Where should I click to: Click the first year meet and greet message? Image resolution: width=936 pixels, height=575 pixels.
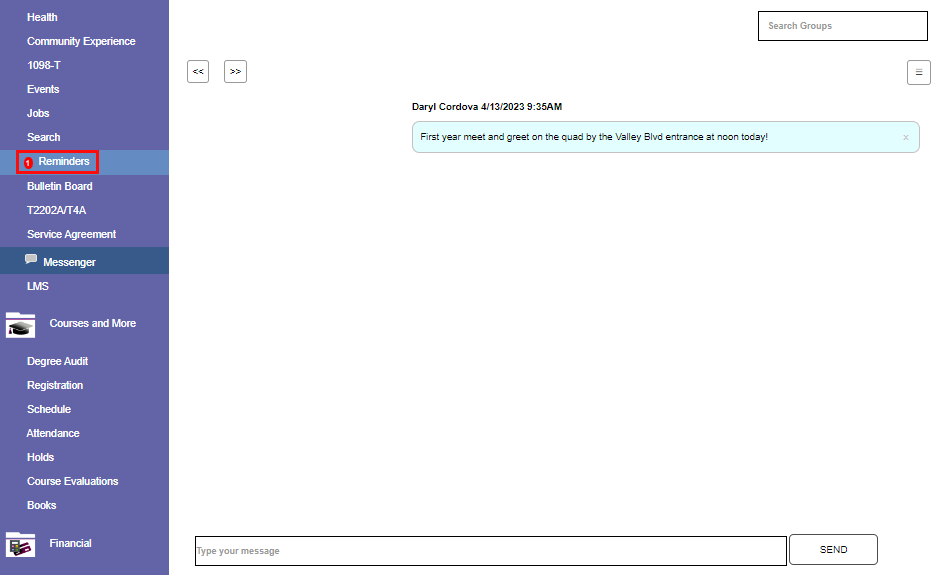666,137
